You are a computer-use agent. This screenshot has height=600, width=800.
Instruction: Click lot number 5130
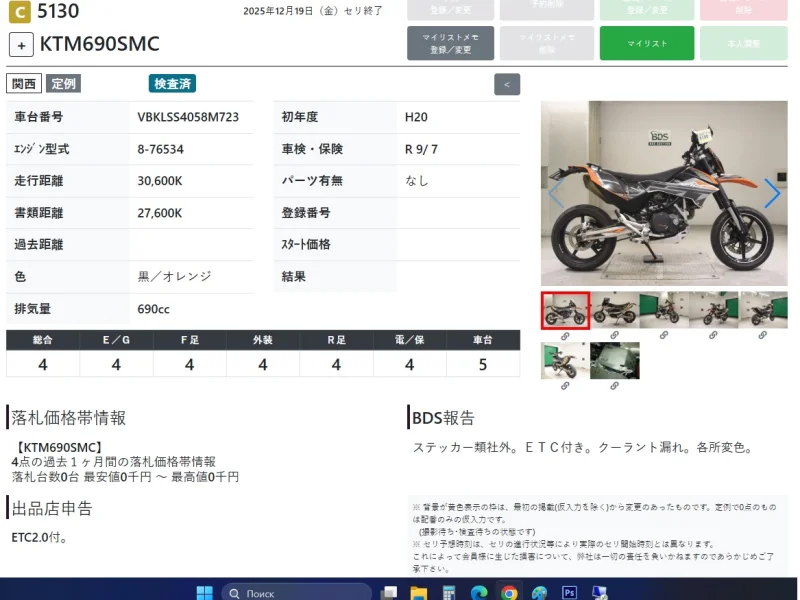coord(58,11)
